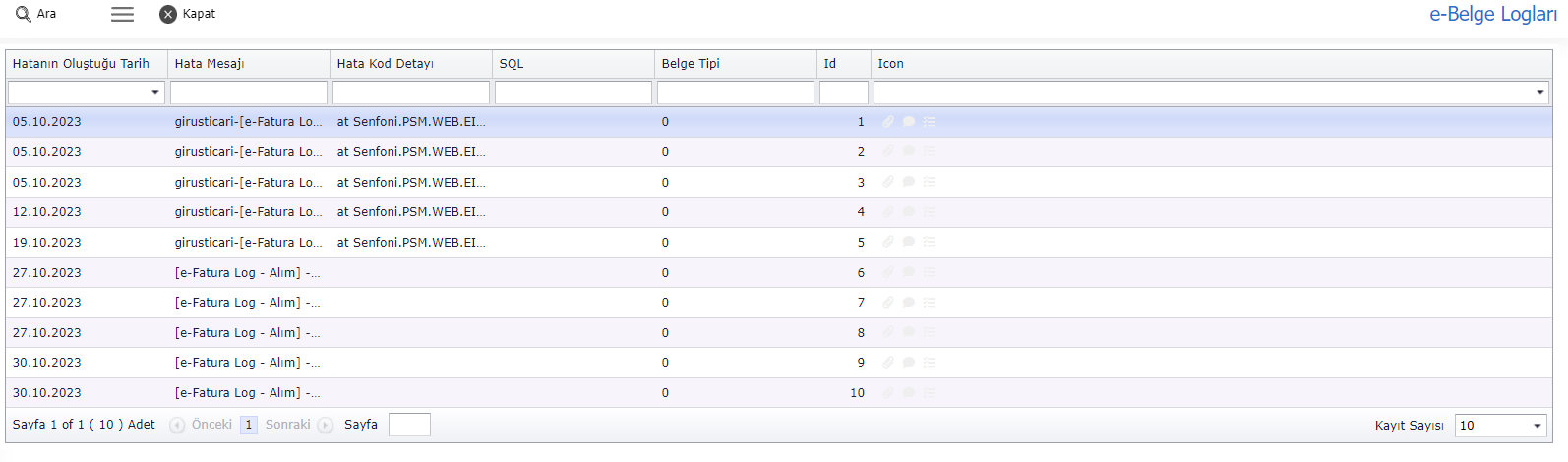The image size is (1568, 462).
Task: Open the hamburger menu
Action: click(x=122, y=14)
